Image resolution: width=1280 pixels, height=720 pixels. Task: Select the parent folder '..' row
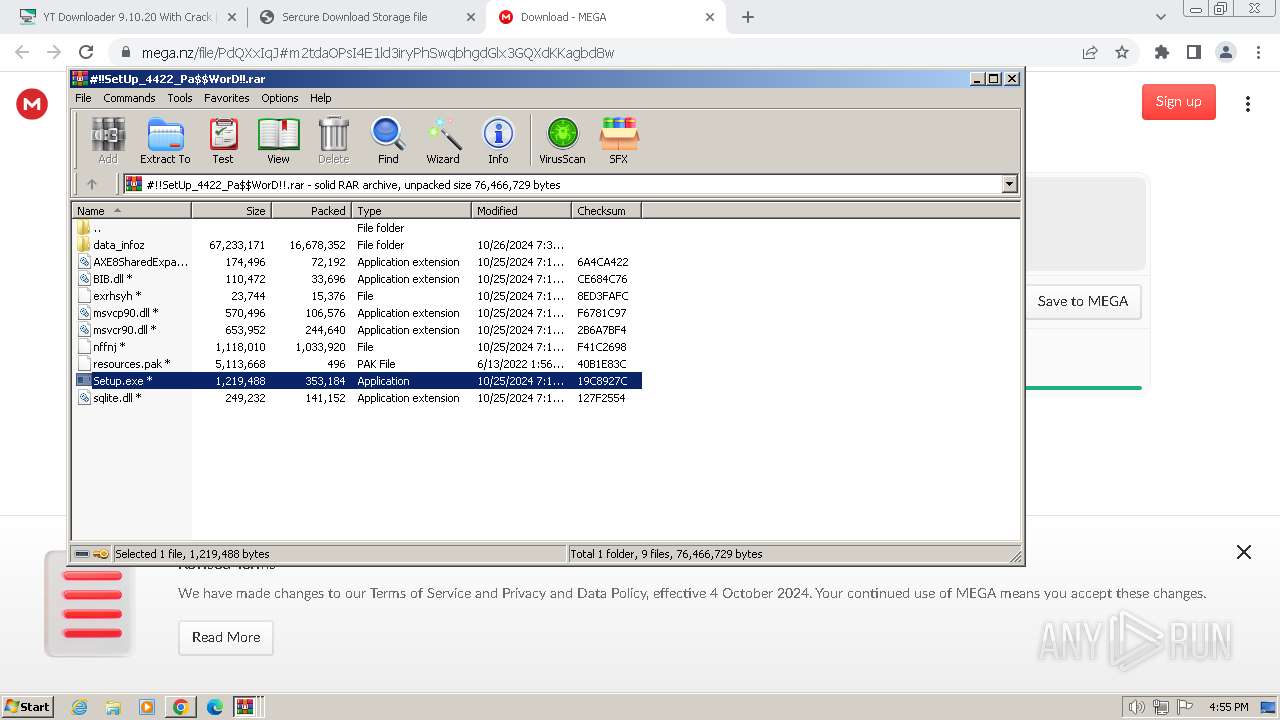click(x=358, y=228)
